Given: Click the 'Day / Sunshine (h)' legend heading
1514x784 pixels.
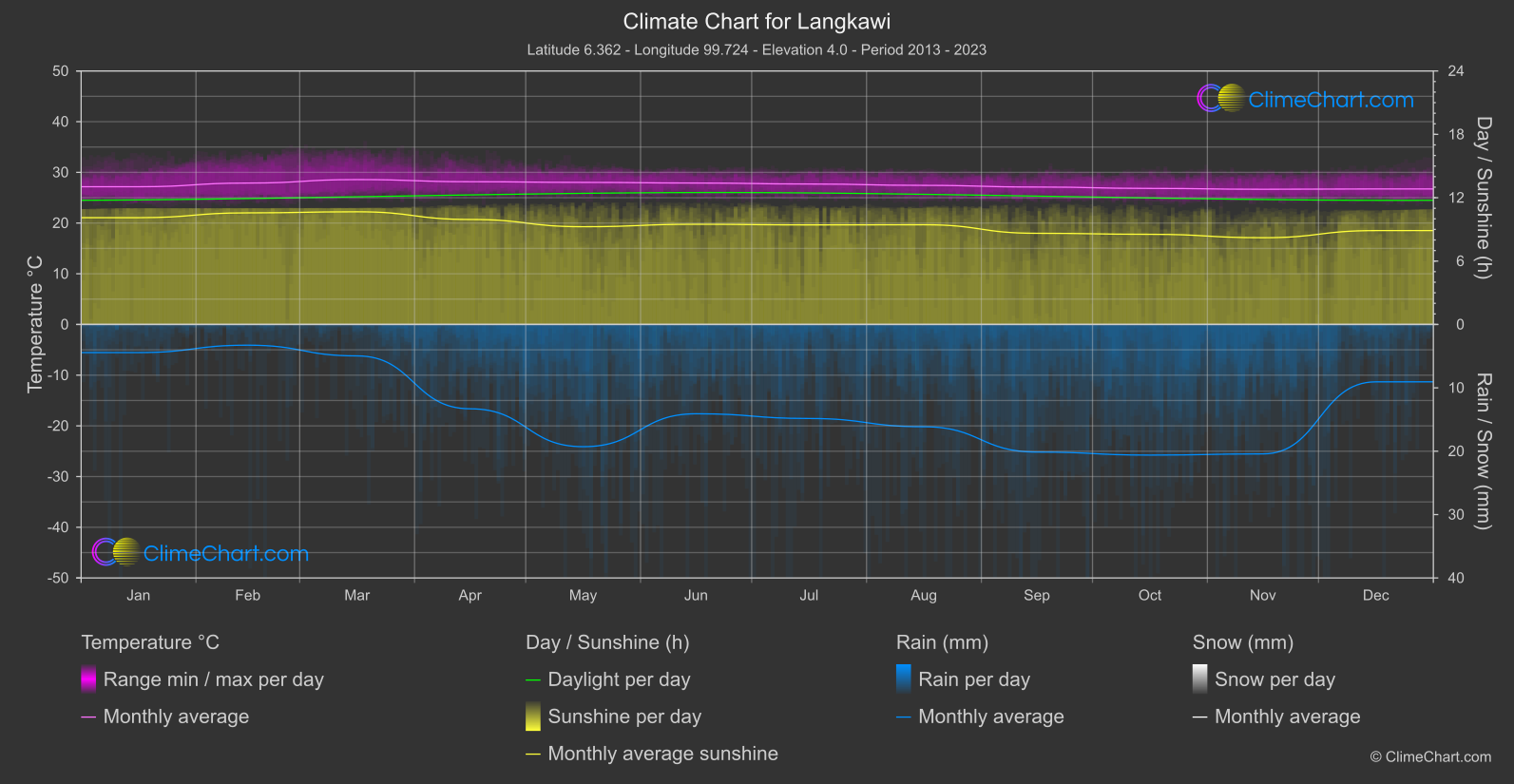Looking at the screenshot, I should pos(607,642).
